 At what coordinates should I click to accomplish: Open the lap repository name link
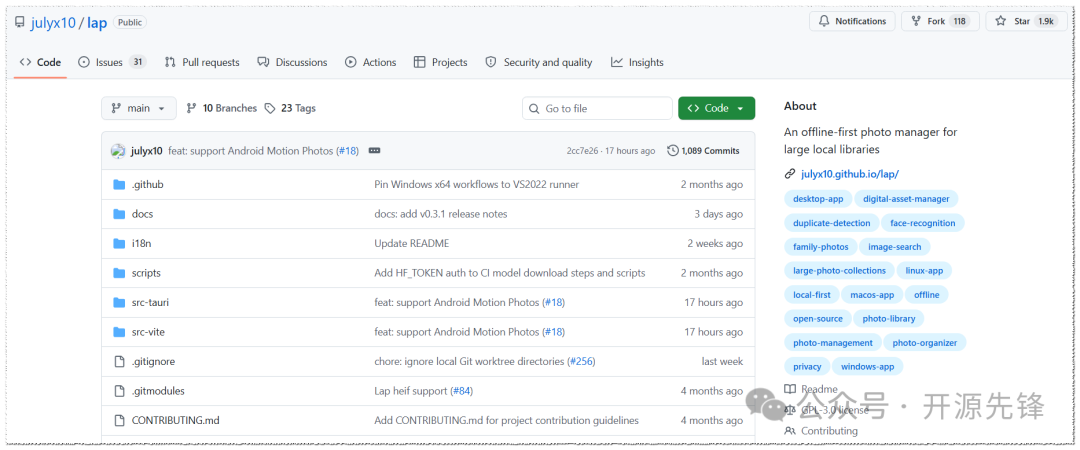(97, 23)
